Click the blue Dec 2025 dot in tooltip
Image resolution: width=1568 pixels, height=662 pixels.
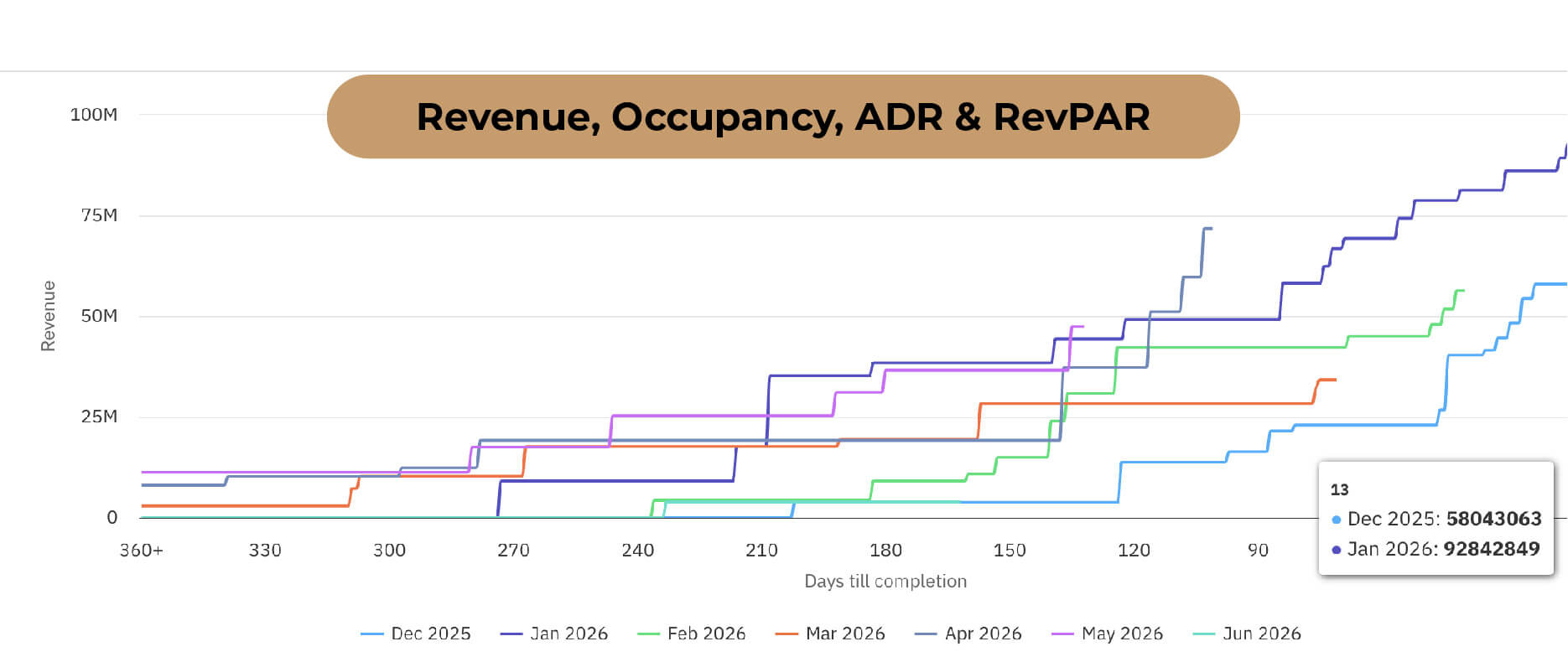[x=1337, y=520]
